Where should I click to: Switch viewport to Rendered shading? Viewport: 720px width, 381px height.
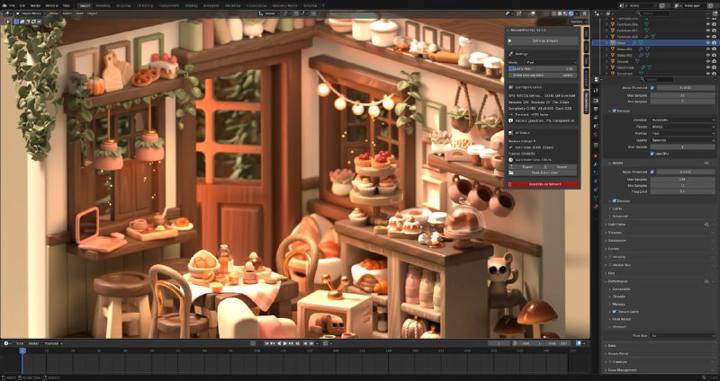tap(571, 13)
